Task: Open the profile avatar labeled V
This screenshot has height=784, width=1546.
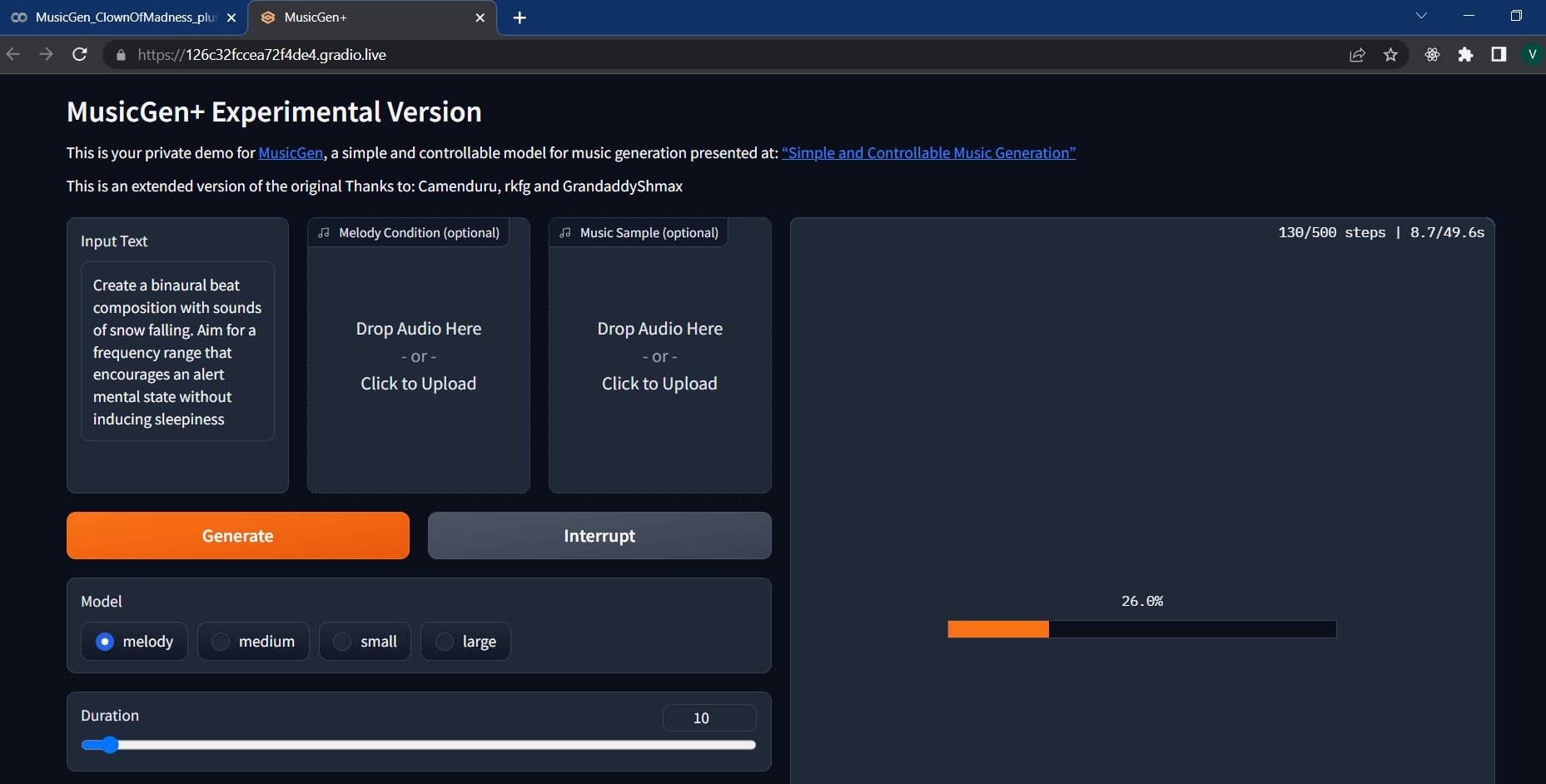Action: click(x=1532, y=55)
